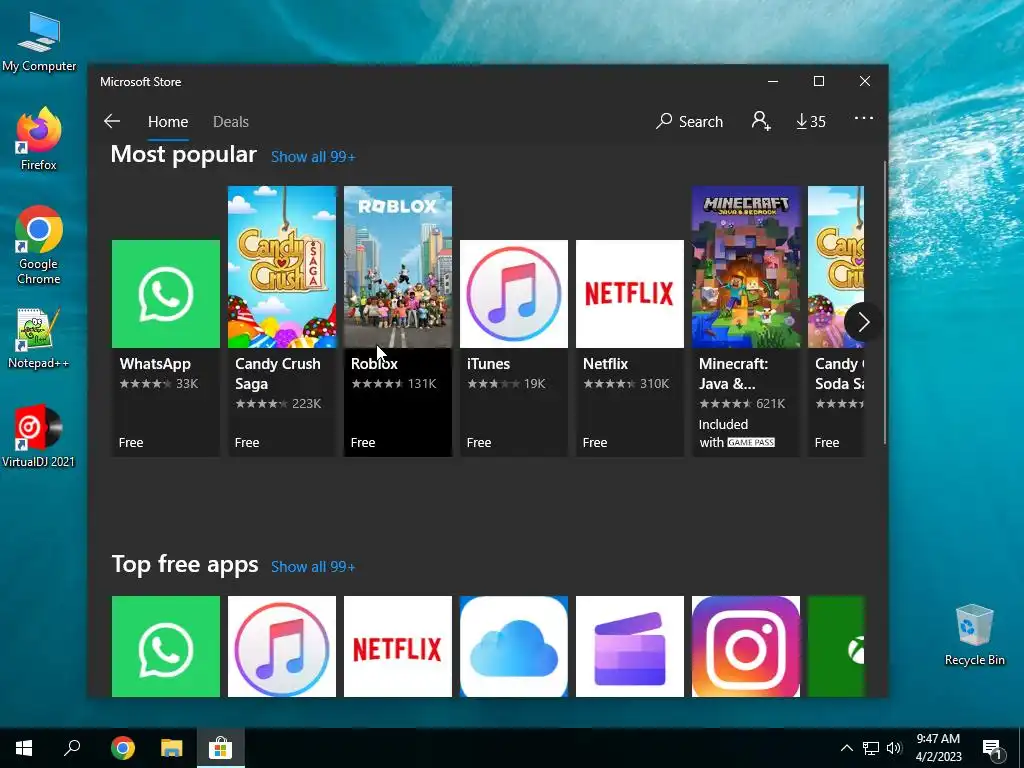Open Minecraft: Java & Bedrock tile
This screenshot has height=768, width=1024.
(746, 321)
